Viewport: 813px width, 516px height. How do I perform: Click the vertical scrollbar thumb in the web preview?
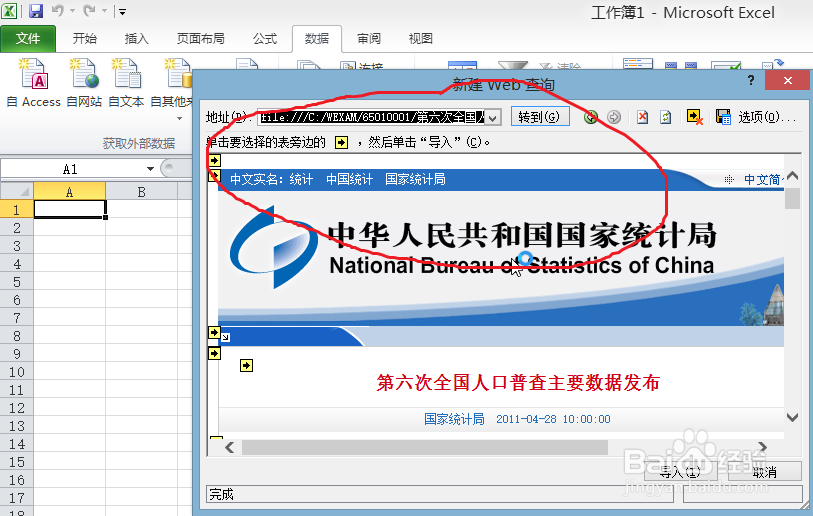[792, 198]
